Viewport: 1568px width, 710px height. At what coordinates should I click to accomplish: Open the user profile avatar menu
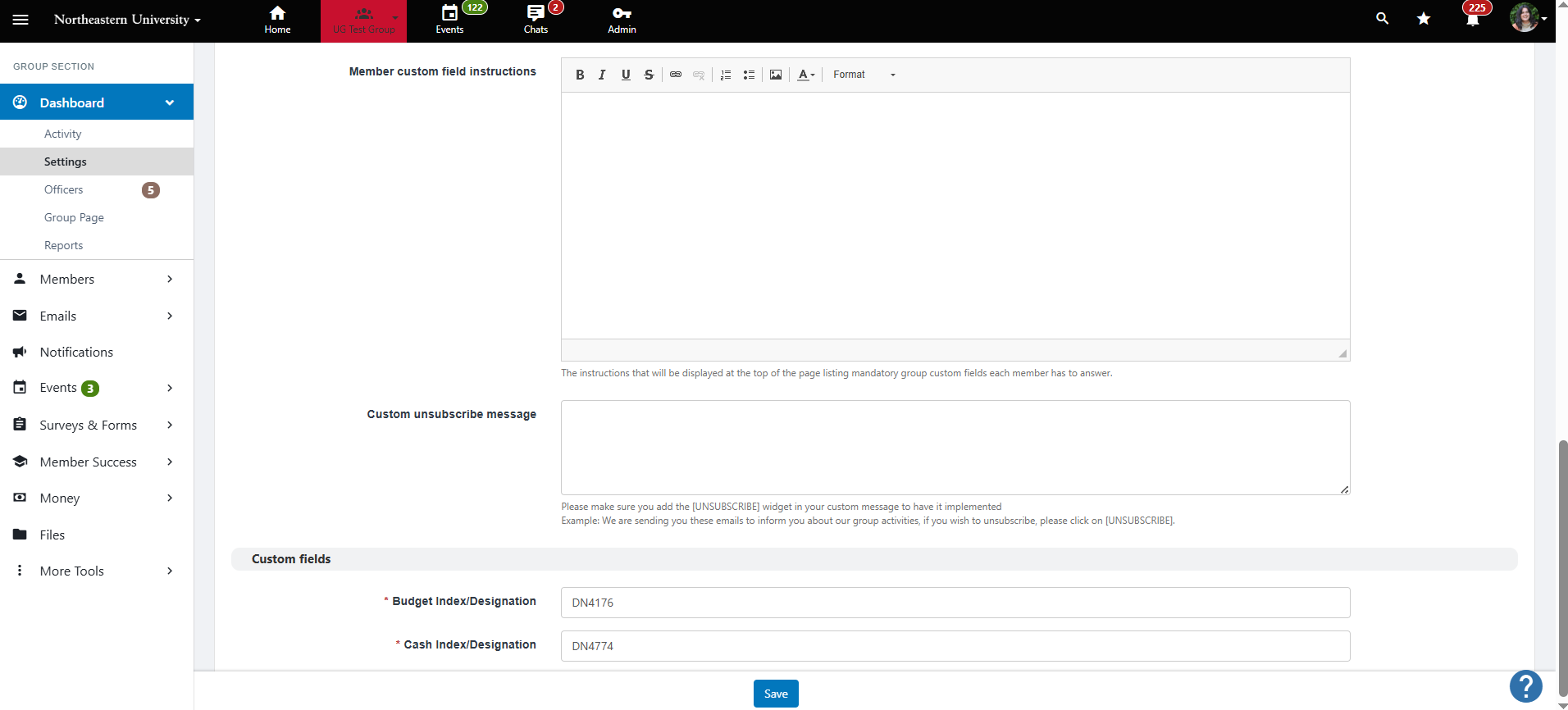pyautogui.click(x=1527, y=18)
